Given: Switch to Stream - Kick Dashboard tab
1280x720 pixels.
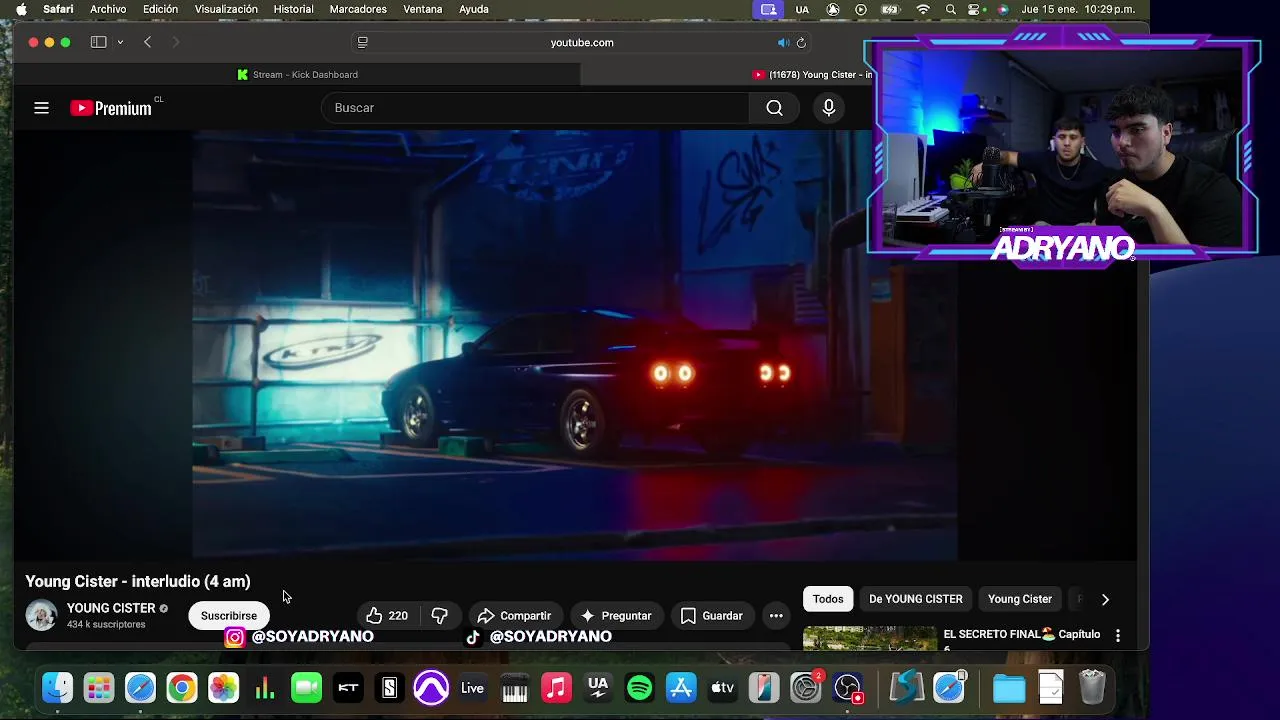Looking at the screenshot, I should [297, 75].
